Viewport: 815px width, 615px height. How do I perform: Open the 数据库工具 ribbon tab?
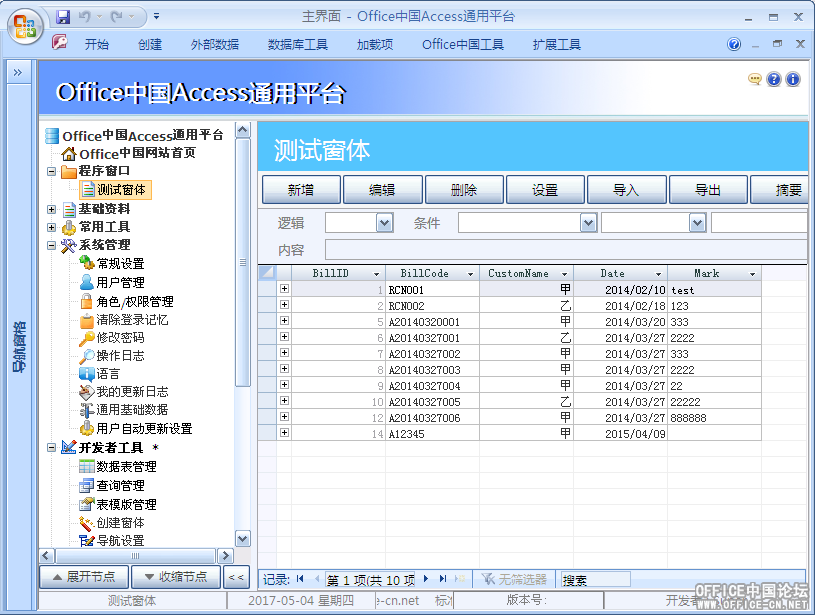(x=297, y=45)
